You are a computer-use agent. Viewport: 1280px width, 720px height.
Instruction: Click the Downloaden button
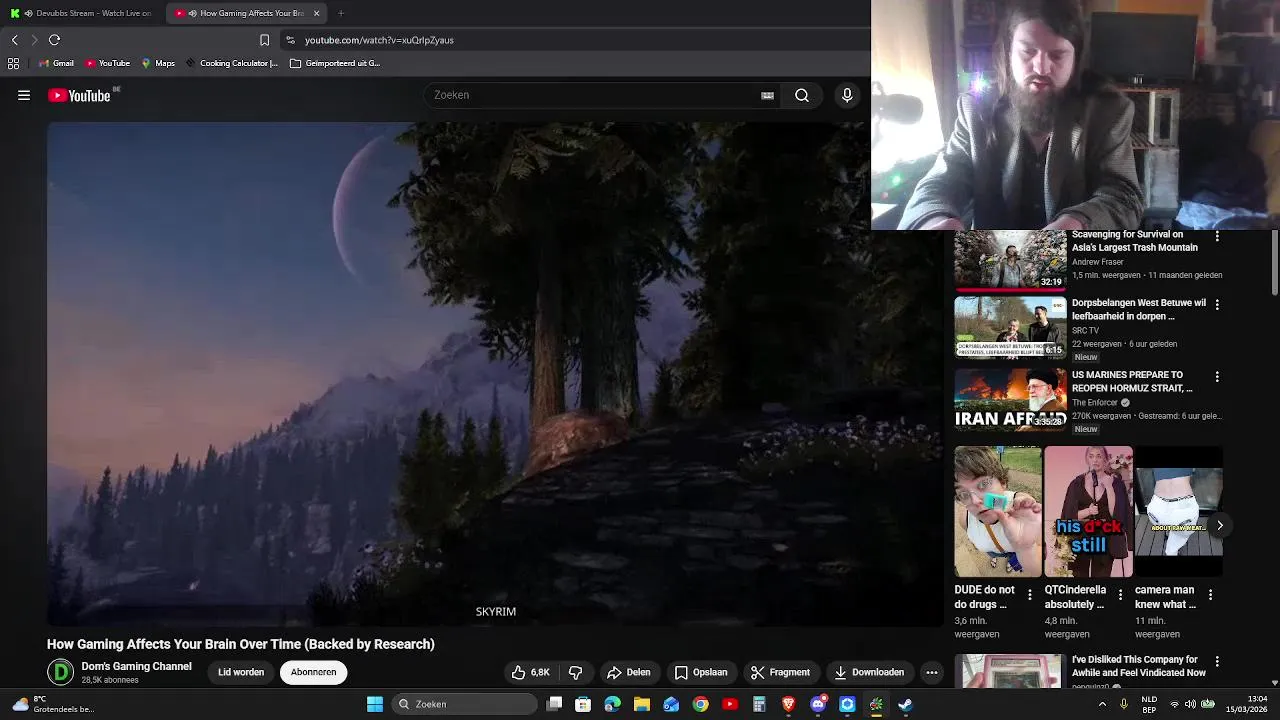click(x=869, y=672)
